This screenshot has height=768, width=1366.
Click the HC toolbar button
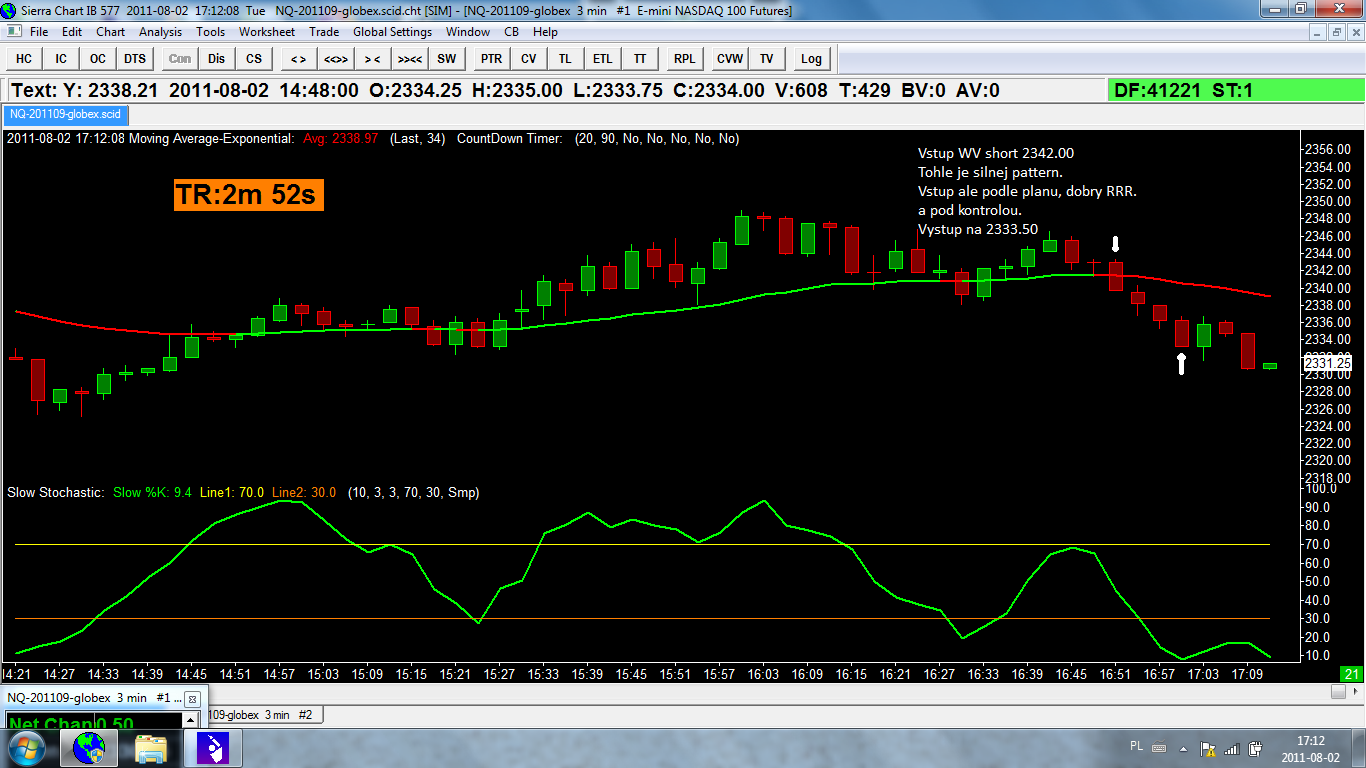[24, 59]
